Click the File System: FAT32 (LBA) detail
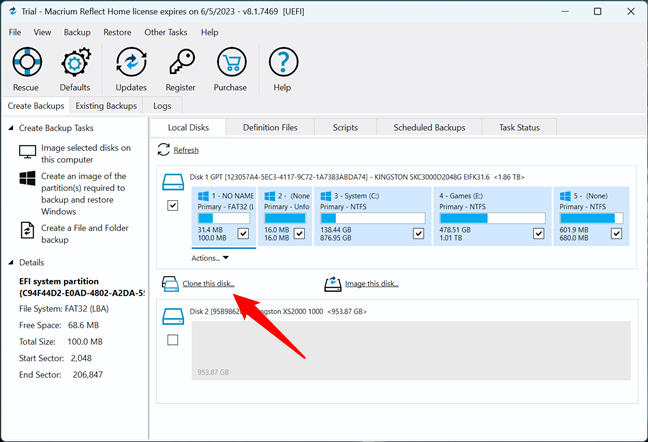 click(x=64, y=309)
